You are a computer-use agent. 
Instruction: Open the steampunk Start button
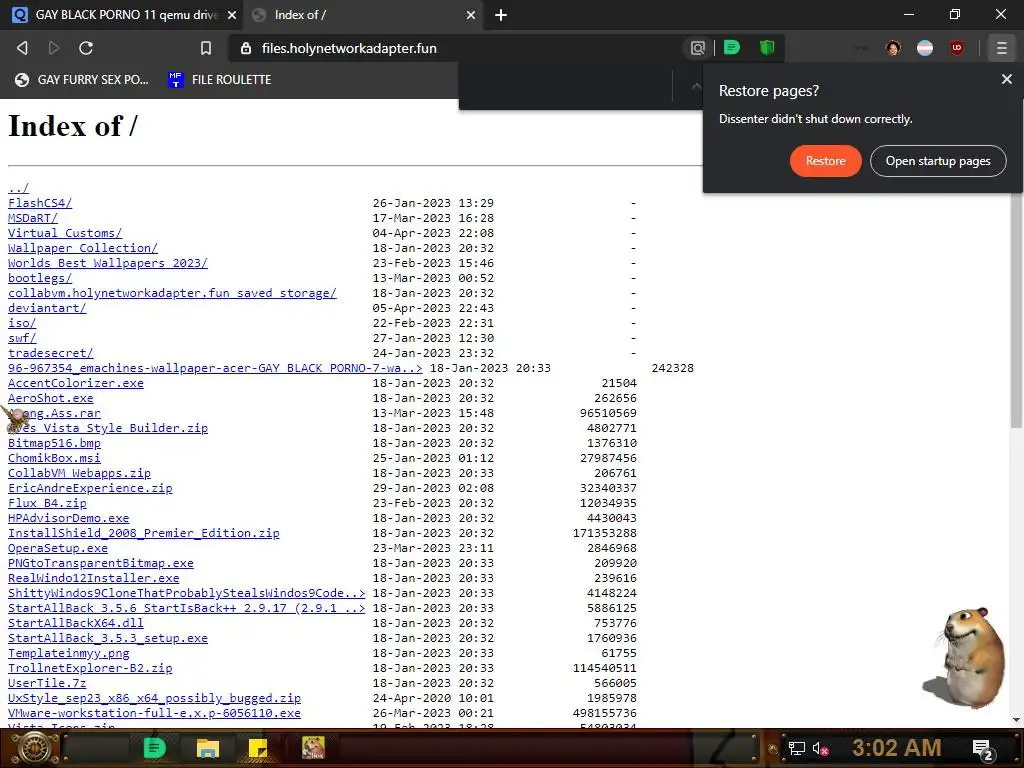[34, 748]
